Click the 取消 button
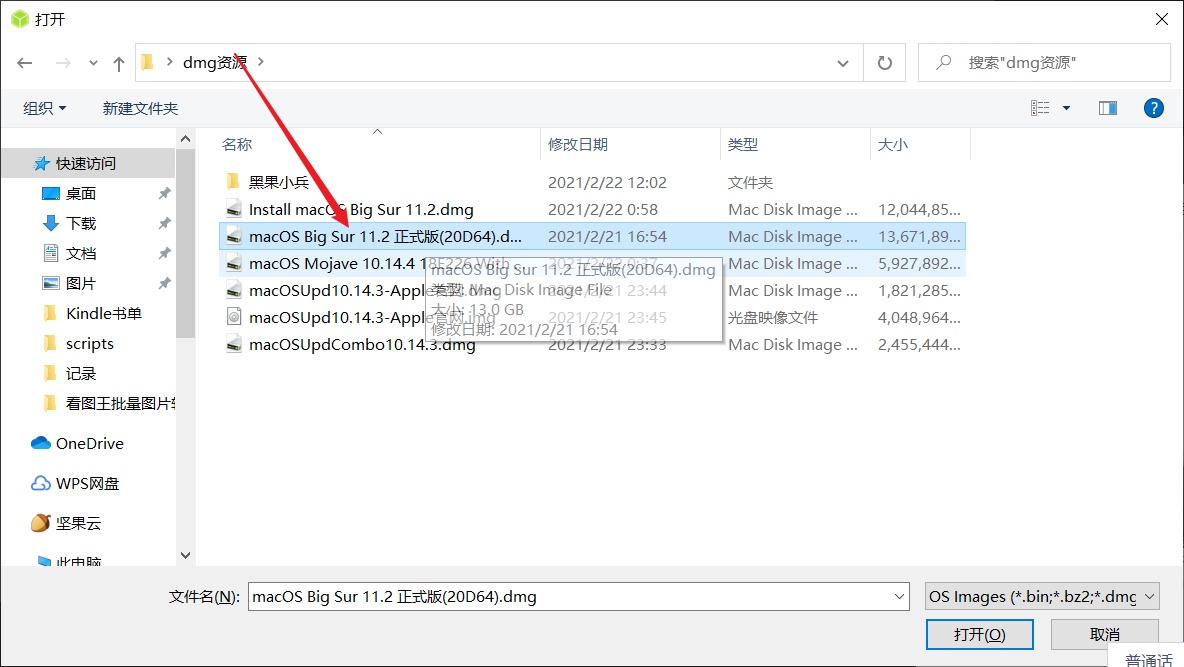Screen dimensions: 1184x667 click(x=1105, y=635)
